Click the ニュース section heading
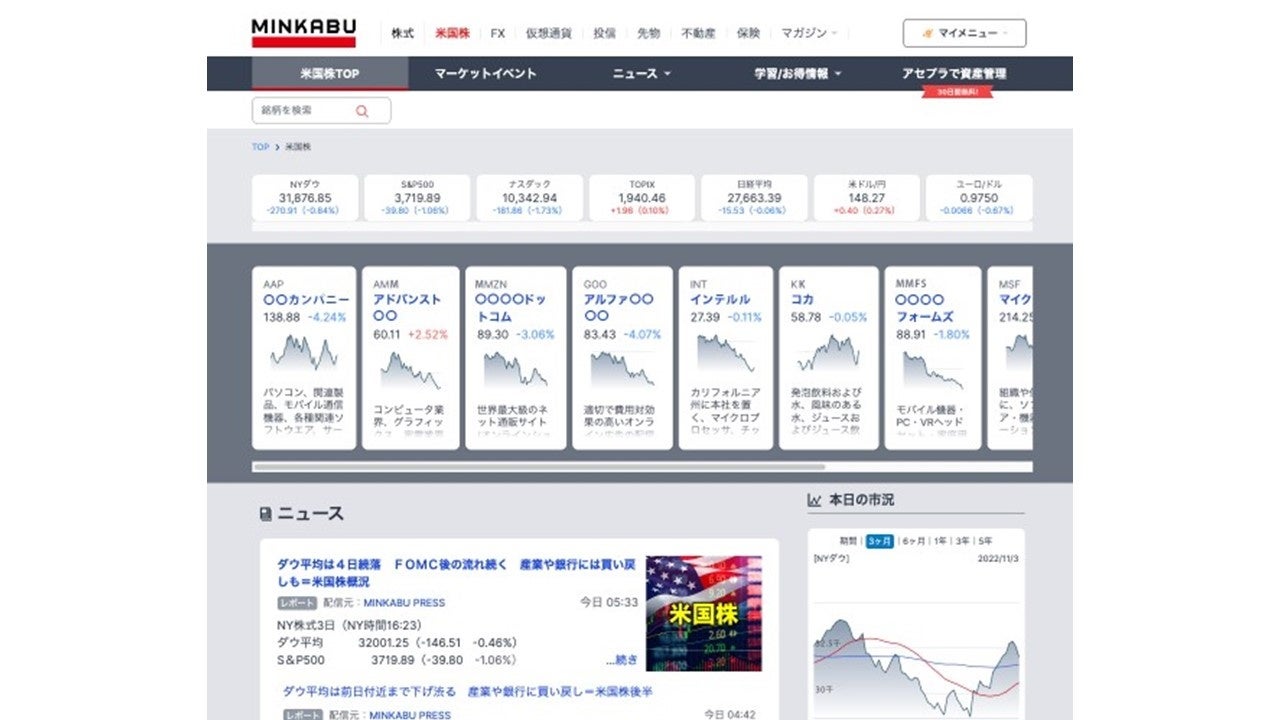Screen dimensions: 1280x720 (310, 514)
